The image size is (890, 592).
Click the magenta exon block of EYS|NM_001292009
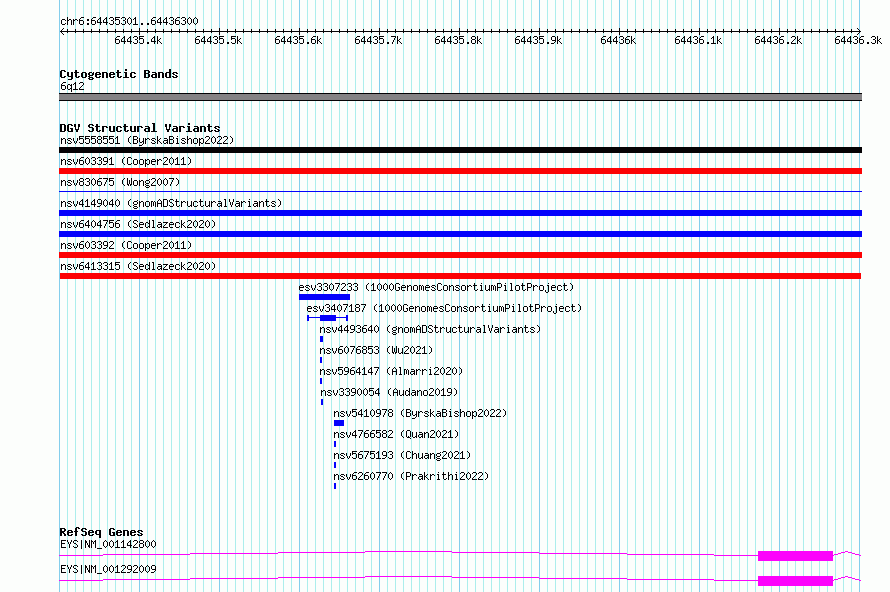point(795,581)
